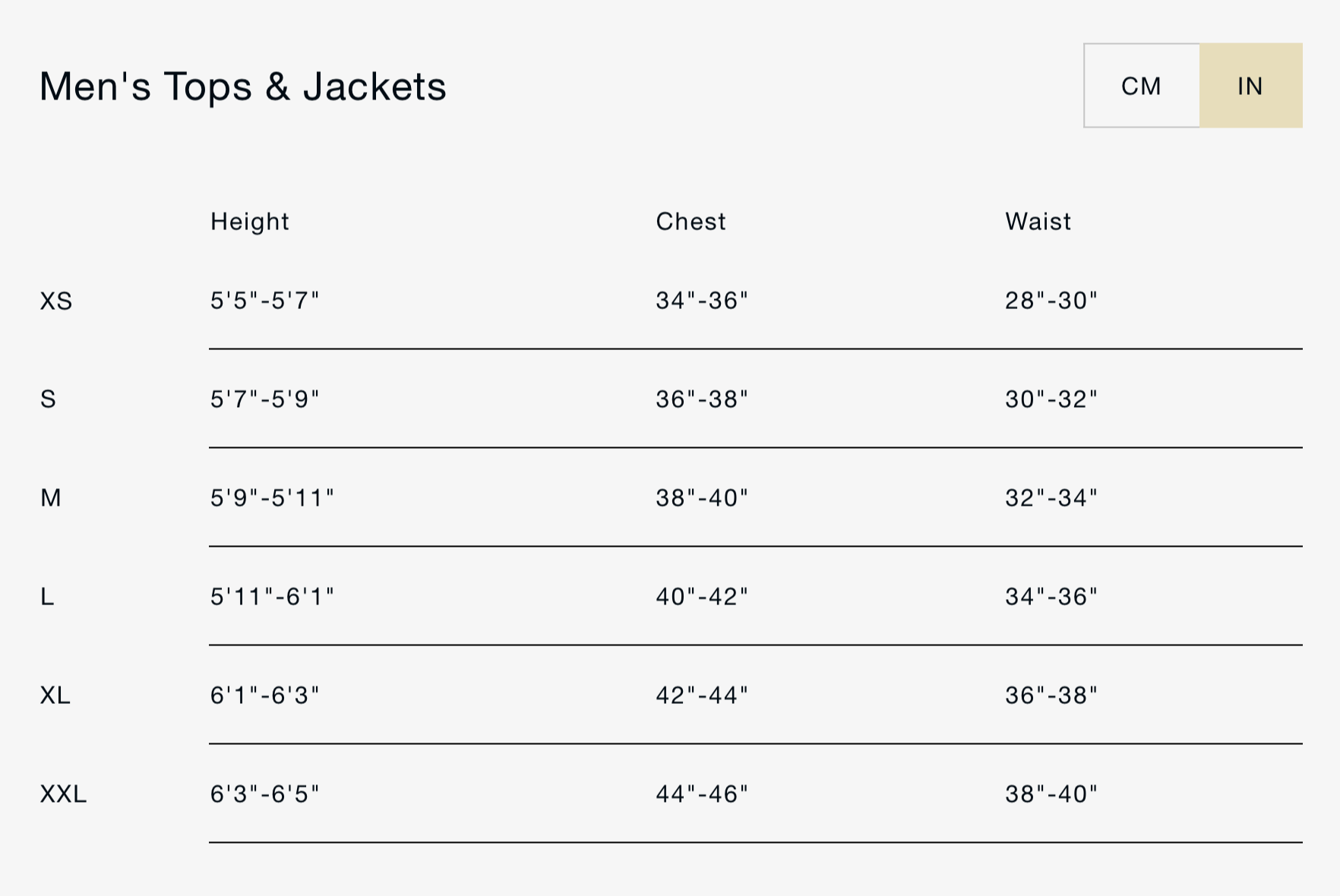Screen dimensions: 1340x896
Task: Click the S chest value 36"-38"
Action: click(x=702, y=399)
